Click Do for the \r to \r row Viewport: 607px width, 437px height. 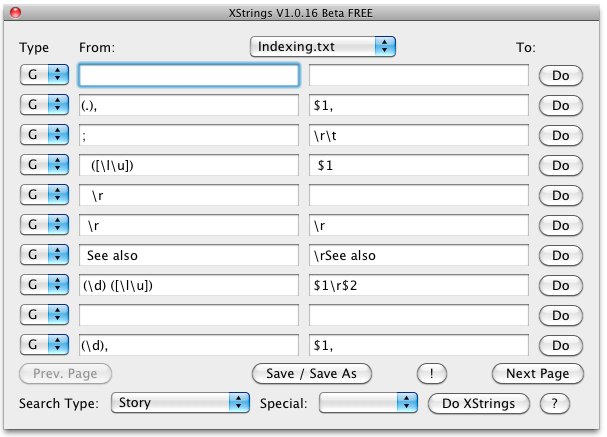[x=561, y=225]
